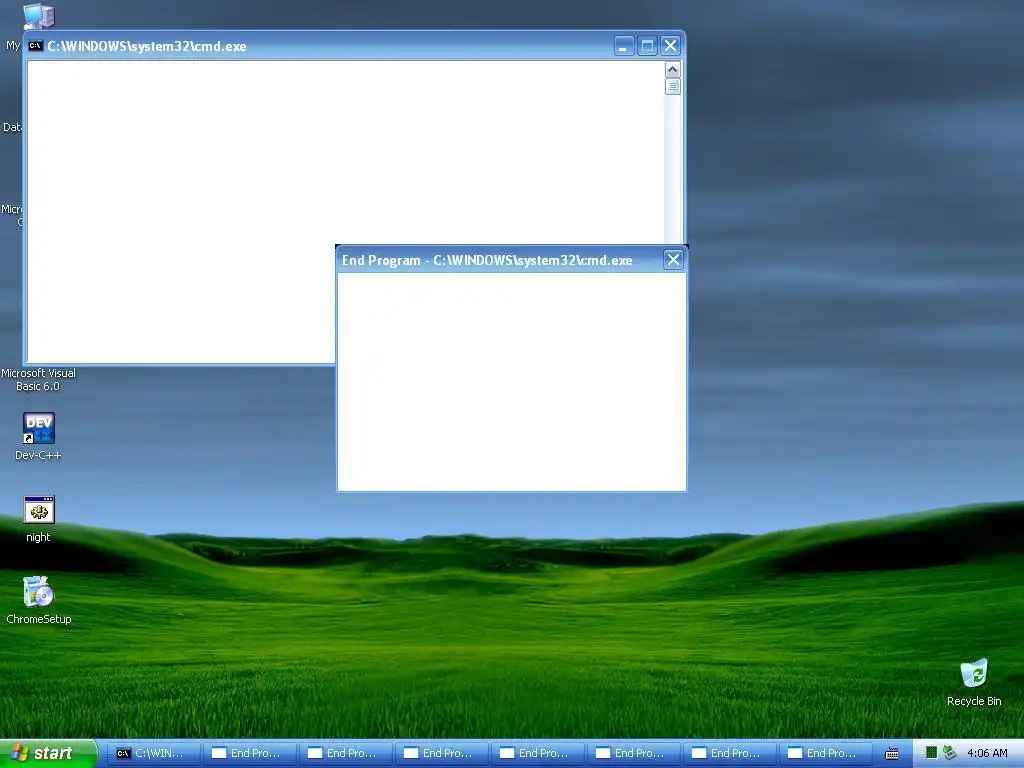Switch to the C:\WIN... taskbar button

click(x=153, y=753)
